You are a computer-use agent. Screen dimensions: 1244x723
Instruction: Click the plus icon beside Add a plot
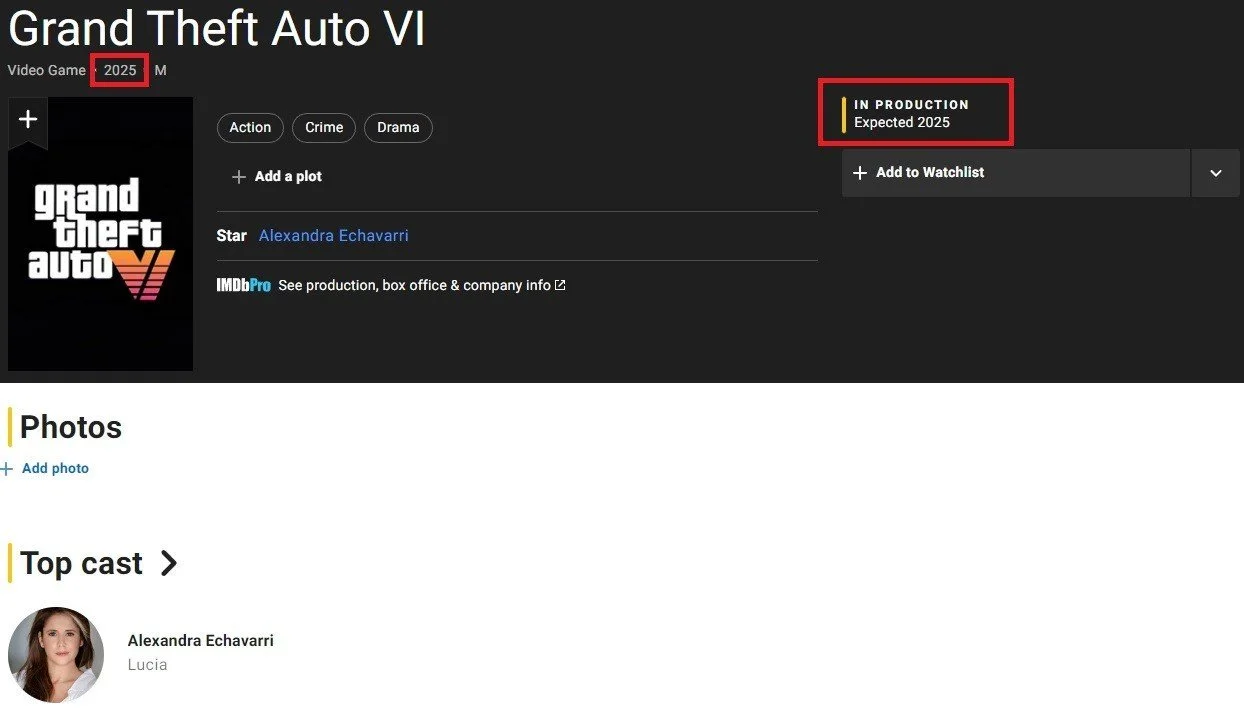[239, 177]
